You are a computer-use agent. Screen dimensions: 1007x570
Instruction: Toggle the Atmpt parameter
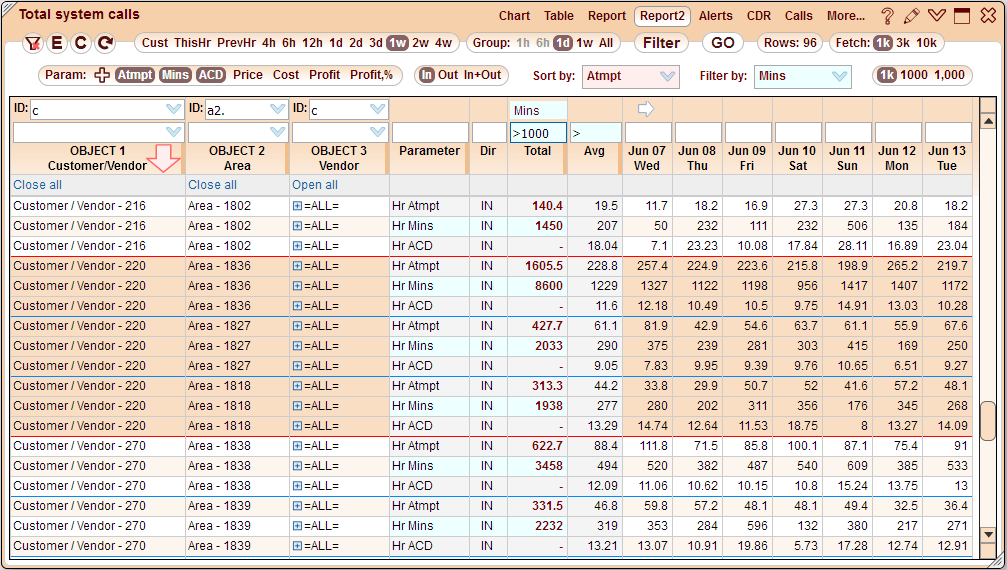click(x=135, y=75)
